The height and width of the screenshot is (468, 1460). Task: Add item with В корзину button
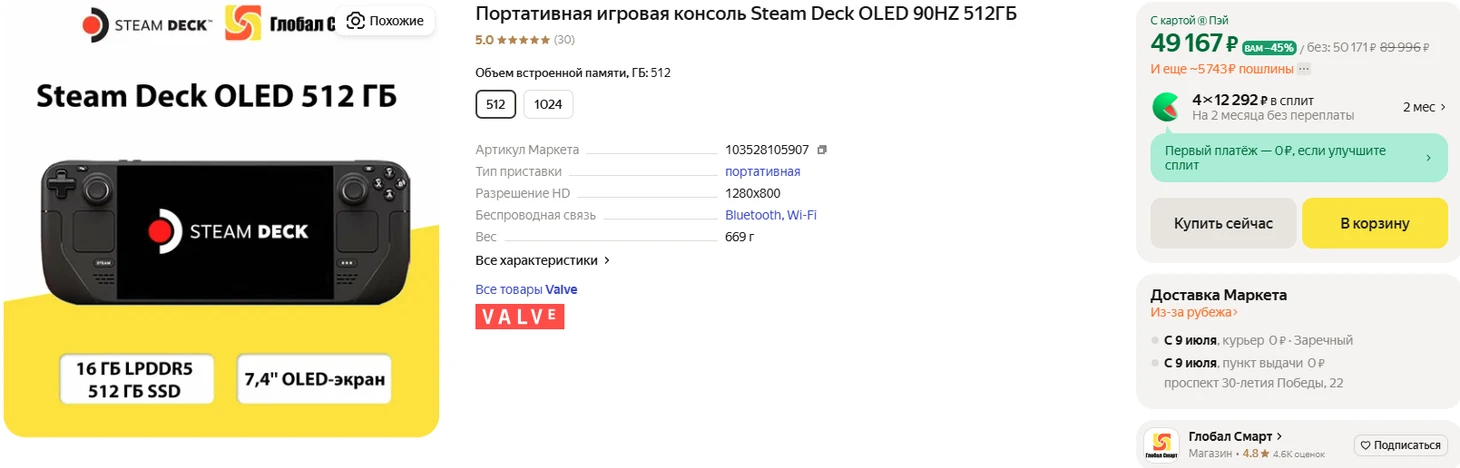[x=1375, y=223]
